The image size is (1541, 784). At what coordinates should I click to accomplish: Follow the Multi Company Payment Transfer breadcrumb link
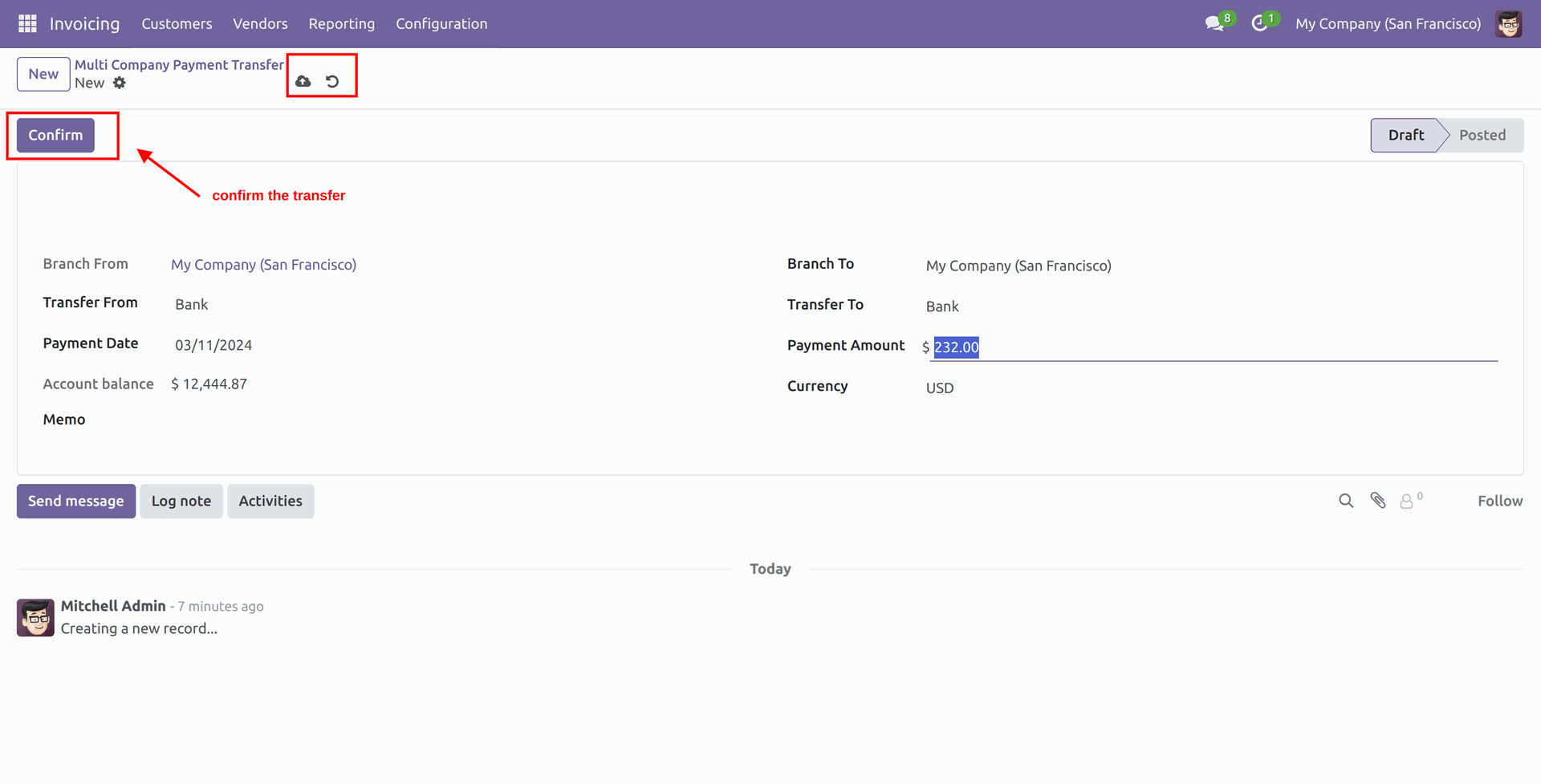pyautogui.click(x=179, y=65)
